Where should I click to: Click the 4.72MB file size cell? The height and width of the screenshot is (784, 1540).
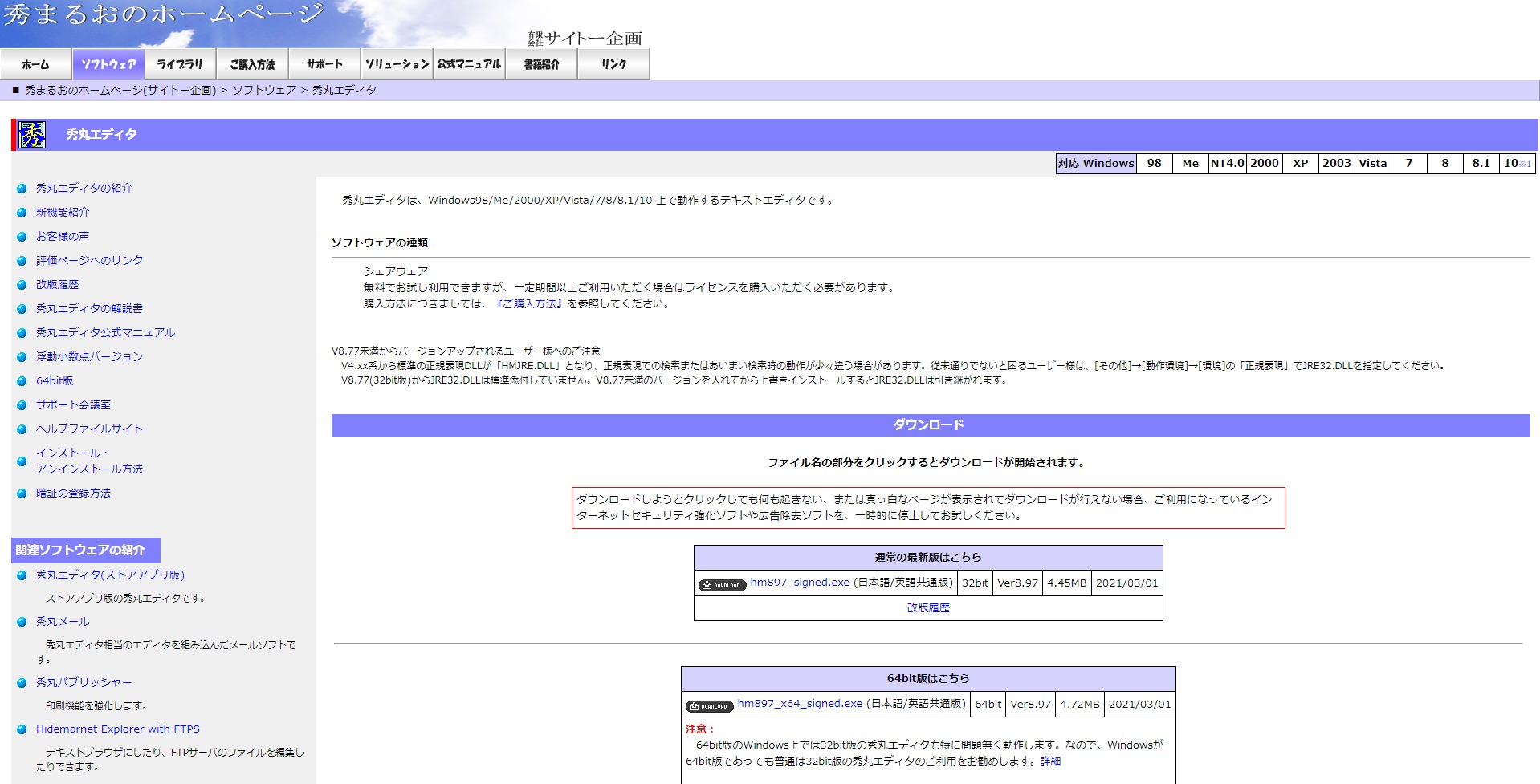point(1079,705)
